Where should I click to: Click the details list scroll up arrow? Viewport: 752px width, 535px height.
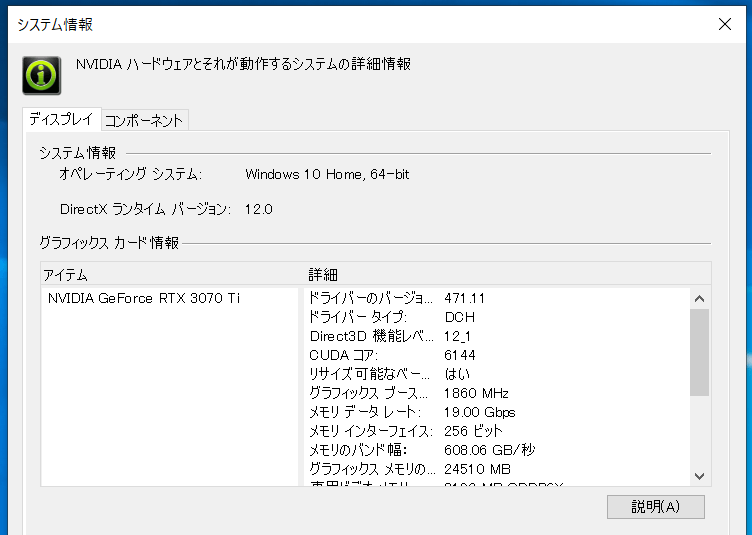pos(699,299)
